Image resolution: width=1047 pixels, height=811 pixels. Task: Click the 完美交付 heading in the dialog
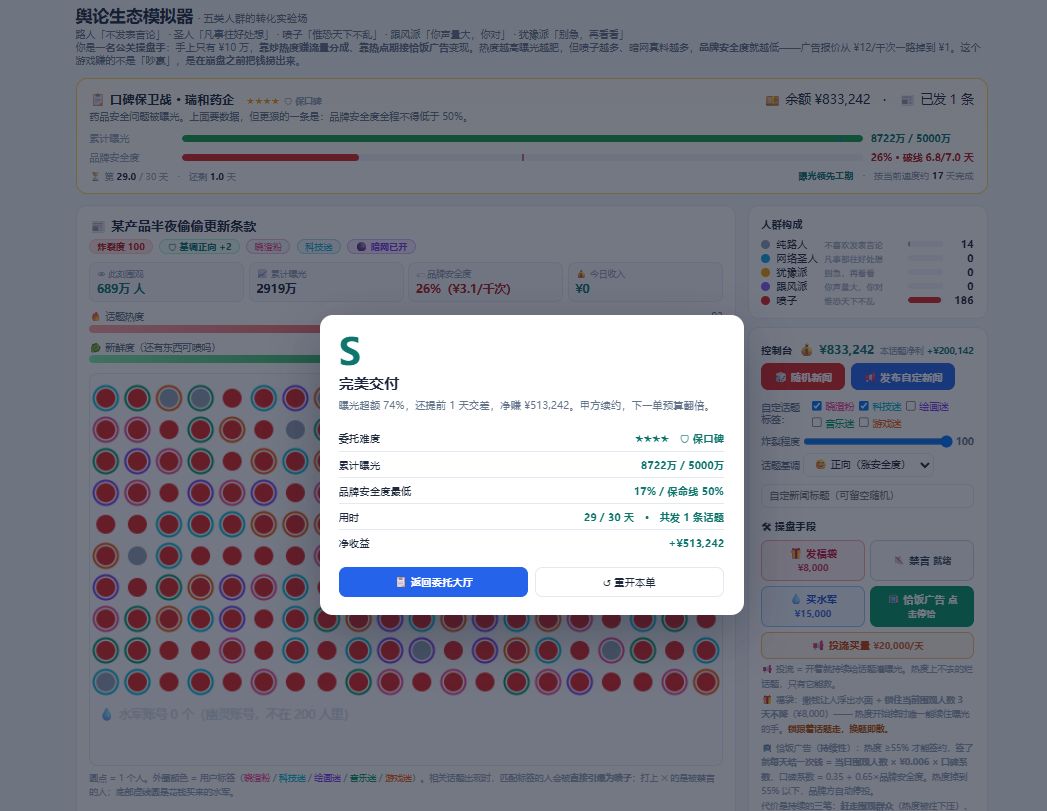[x=369, y=384]
